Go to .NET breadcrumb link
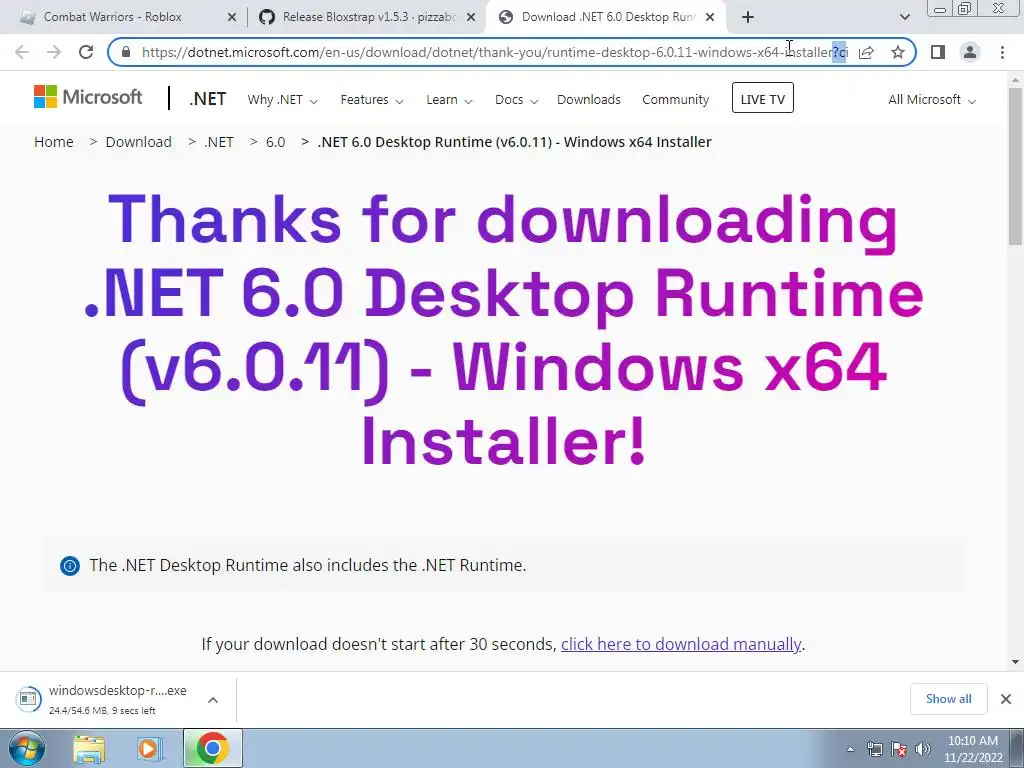Screen dimensions: 1024x768 219,142
